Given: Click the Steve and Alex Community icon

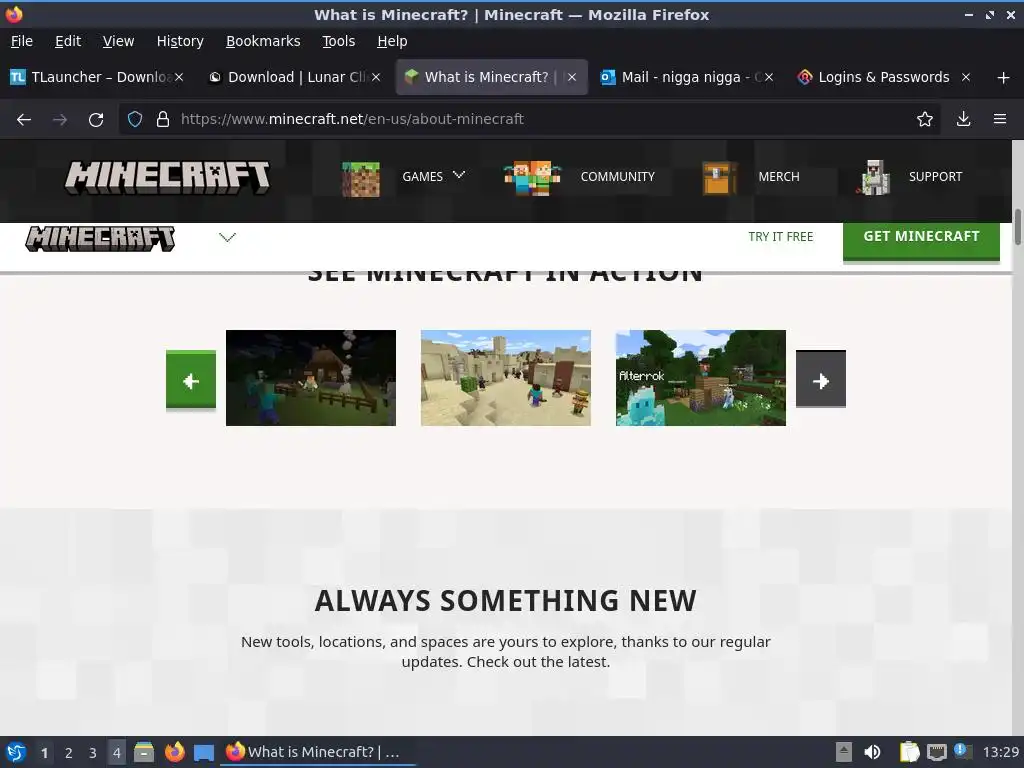Looking at the screenshot, I should pos(532,178).
